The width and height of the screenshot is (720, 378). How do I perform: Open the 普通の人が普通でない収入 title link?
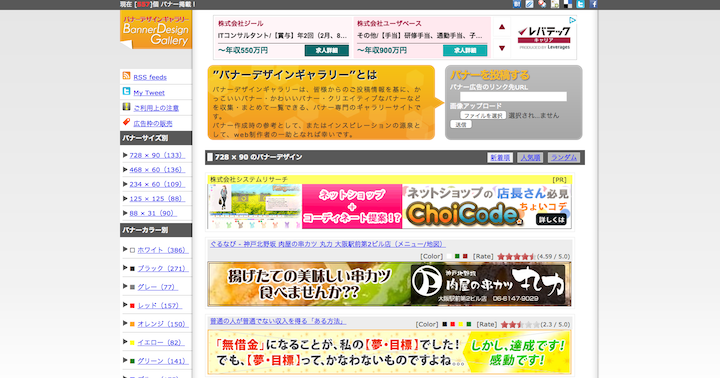(x=277, y=322)
